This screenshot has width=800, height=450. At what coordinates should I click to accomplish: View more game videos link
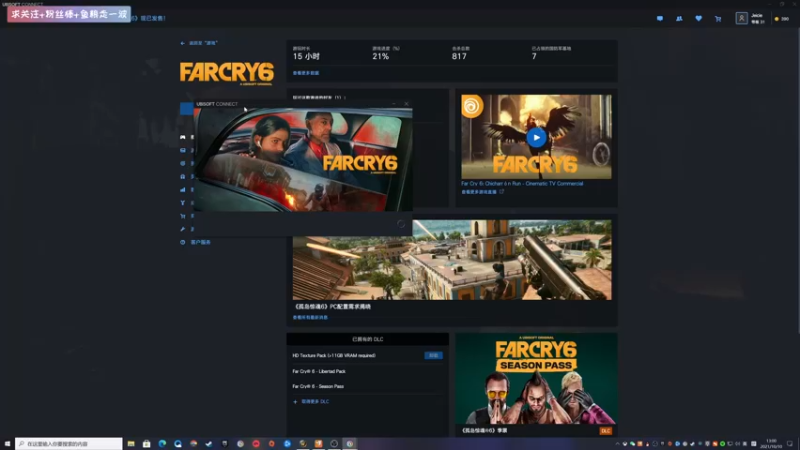(482, 192)
